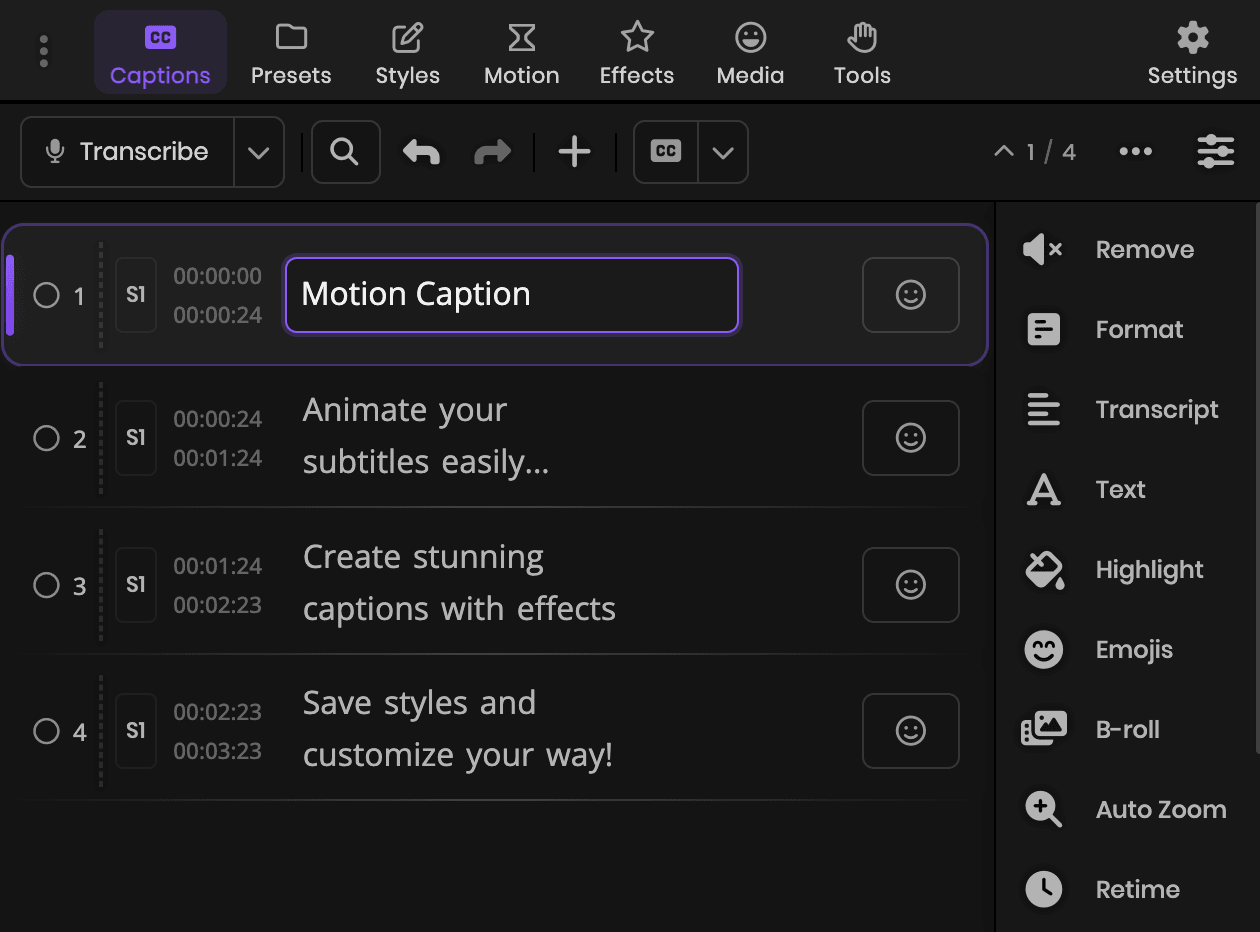Open the caption search magnifier
The height and width of the screenshot is (932, 1260).
(x=345, y=152)
